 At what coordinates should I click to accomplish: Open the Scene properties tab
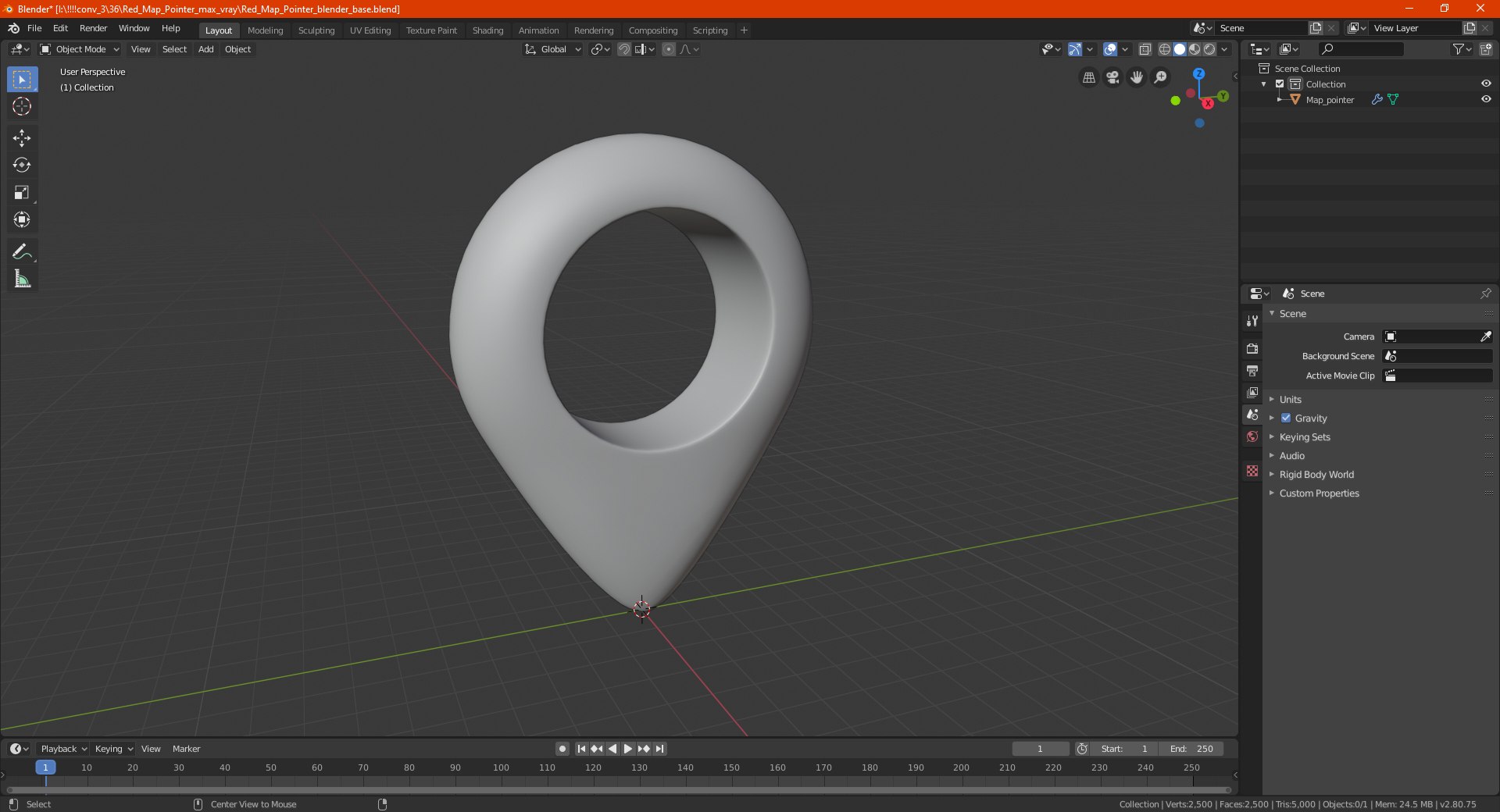pyautogui.click(x=1252, y=415)
